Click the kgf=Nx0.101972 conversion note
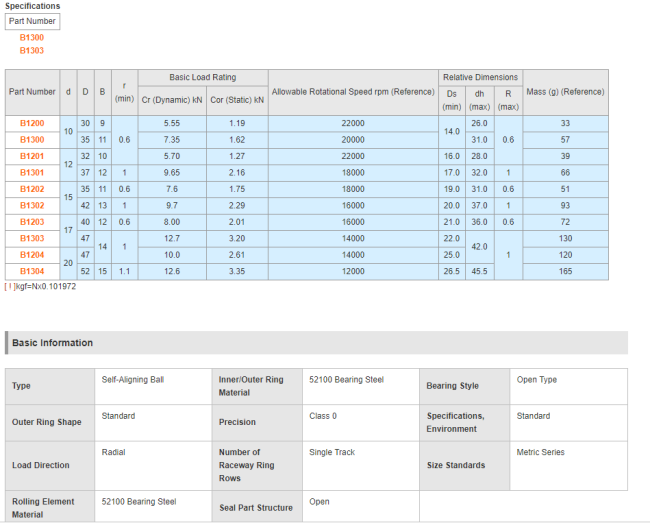 (x=42, y=287)
